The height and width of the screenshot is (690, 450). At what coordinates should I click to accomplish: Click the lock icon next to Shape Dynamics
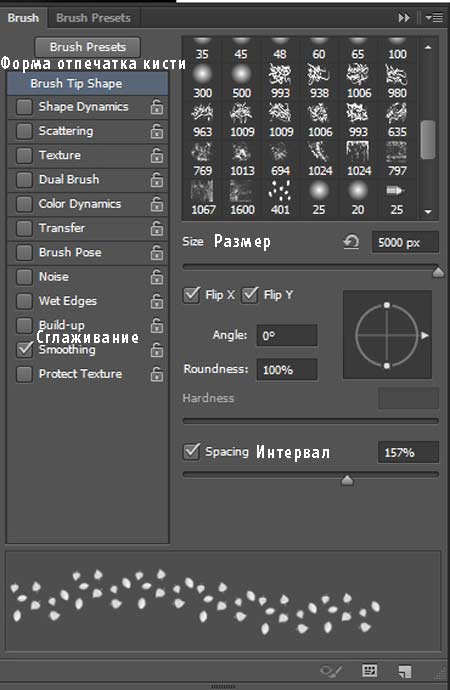tap(157, 107)
